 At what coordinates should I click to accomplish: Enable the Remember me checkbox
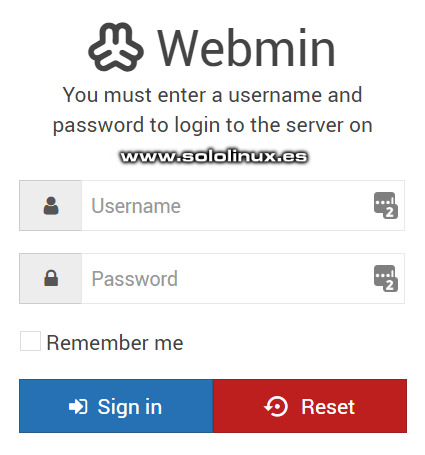point(30,341)
